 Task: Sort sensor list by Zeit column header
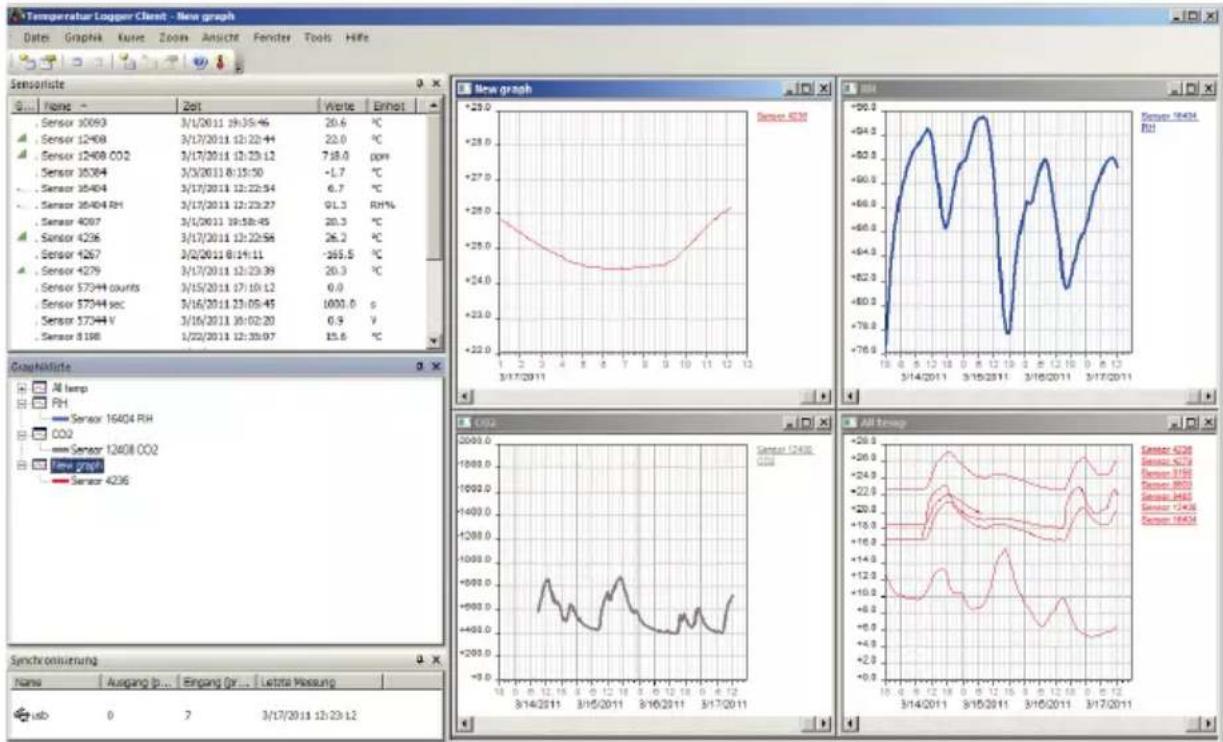pos(245,105)
